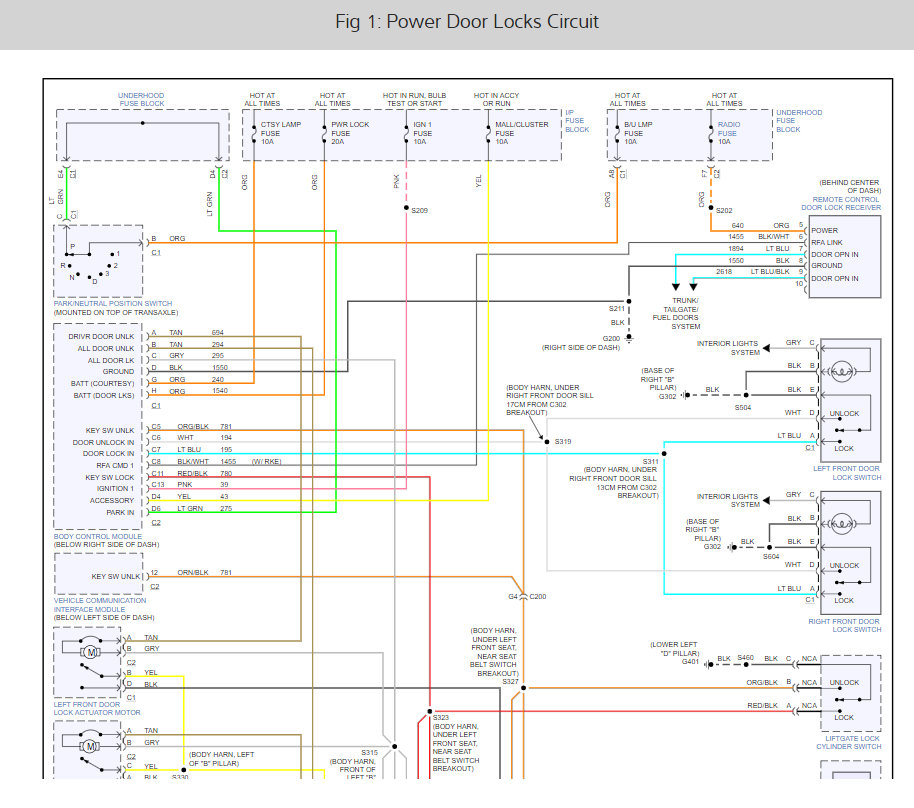Click the S319 splice node

tap(546, 440)
